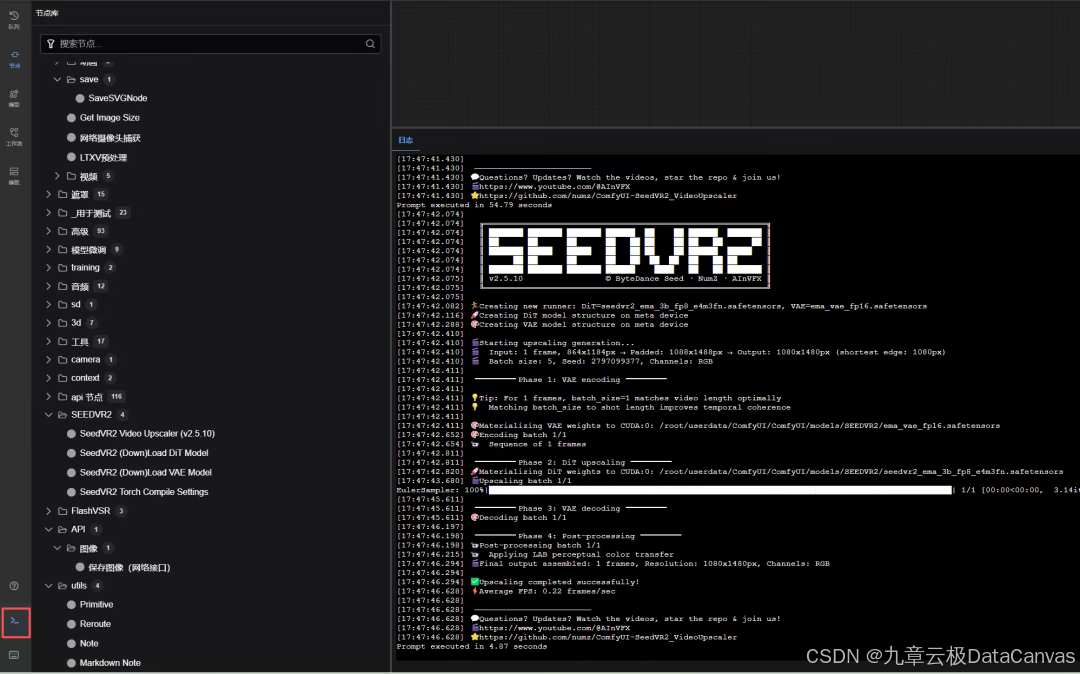Expand the 音频 folder

pos(48,286)
